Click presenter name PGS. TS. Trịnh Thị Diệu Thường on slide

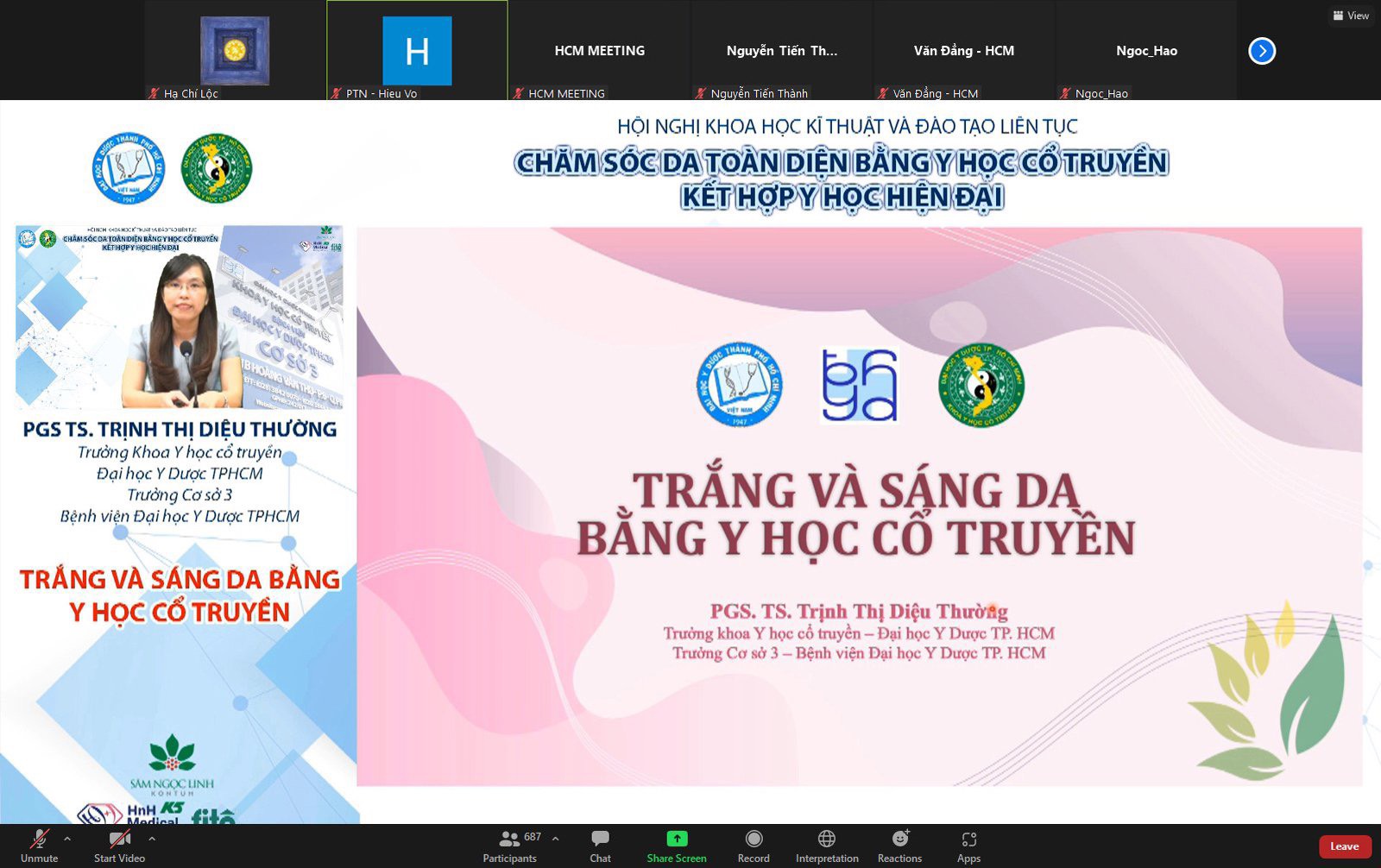[859, 612]
